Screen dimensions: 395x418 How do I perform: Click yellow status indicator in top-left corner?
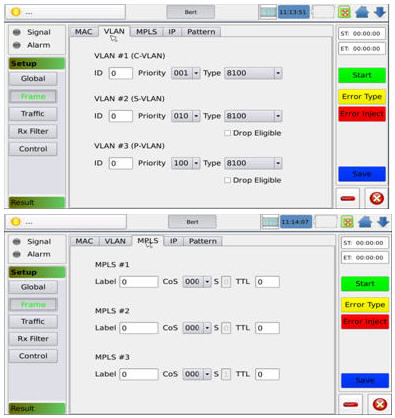15,12
